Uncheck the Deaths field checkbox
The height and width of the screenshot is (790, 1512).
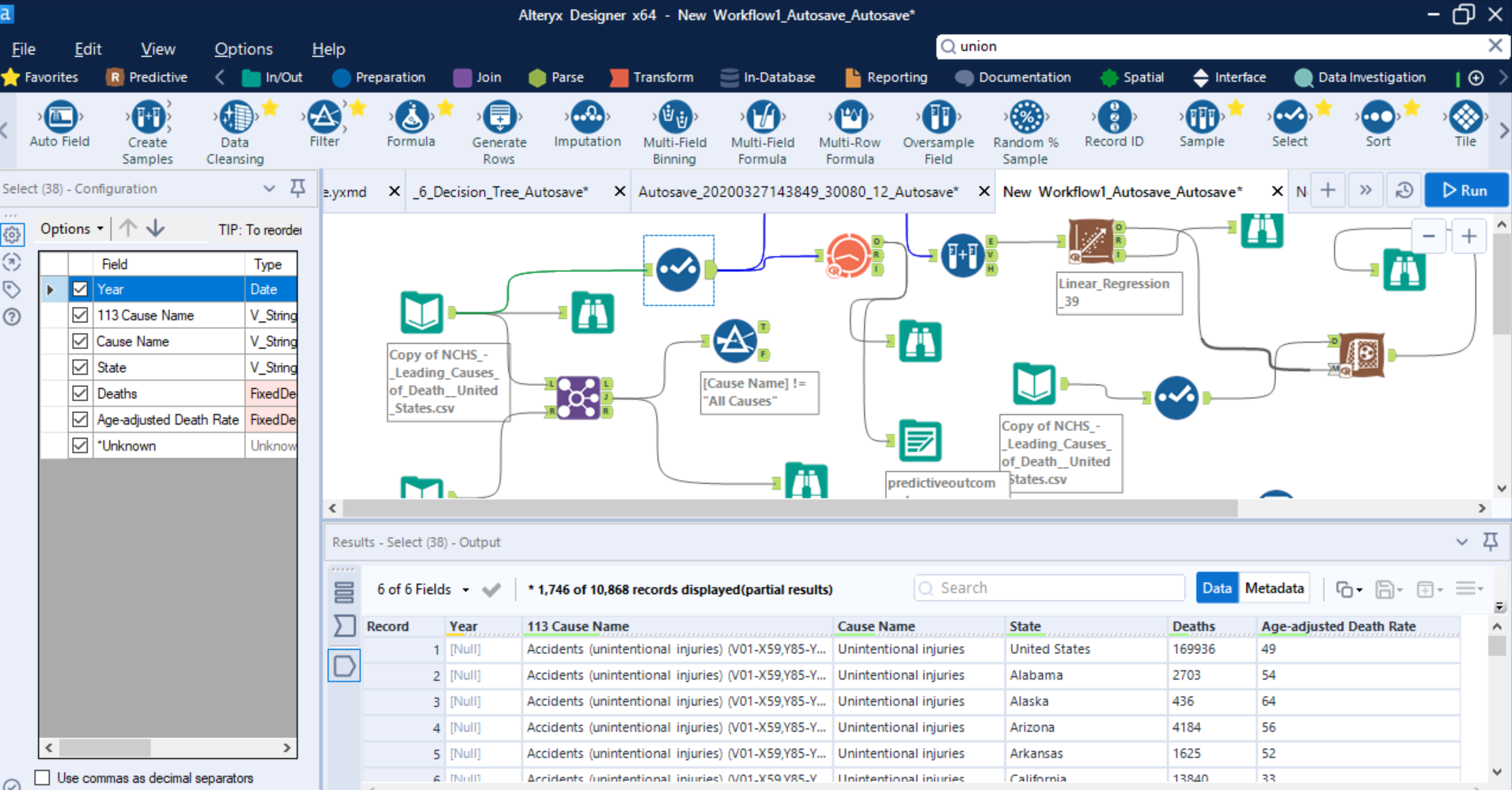click(80, 394)
